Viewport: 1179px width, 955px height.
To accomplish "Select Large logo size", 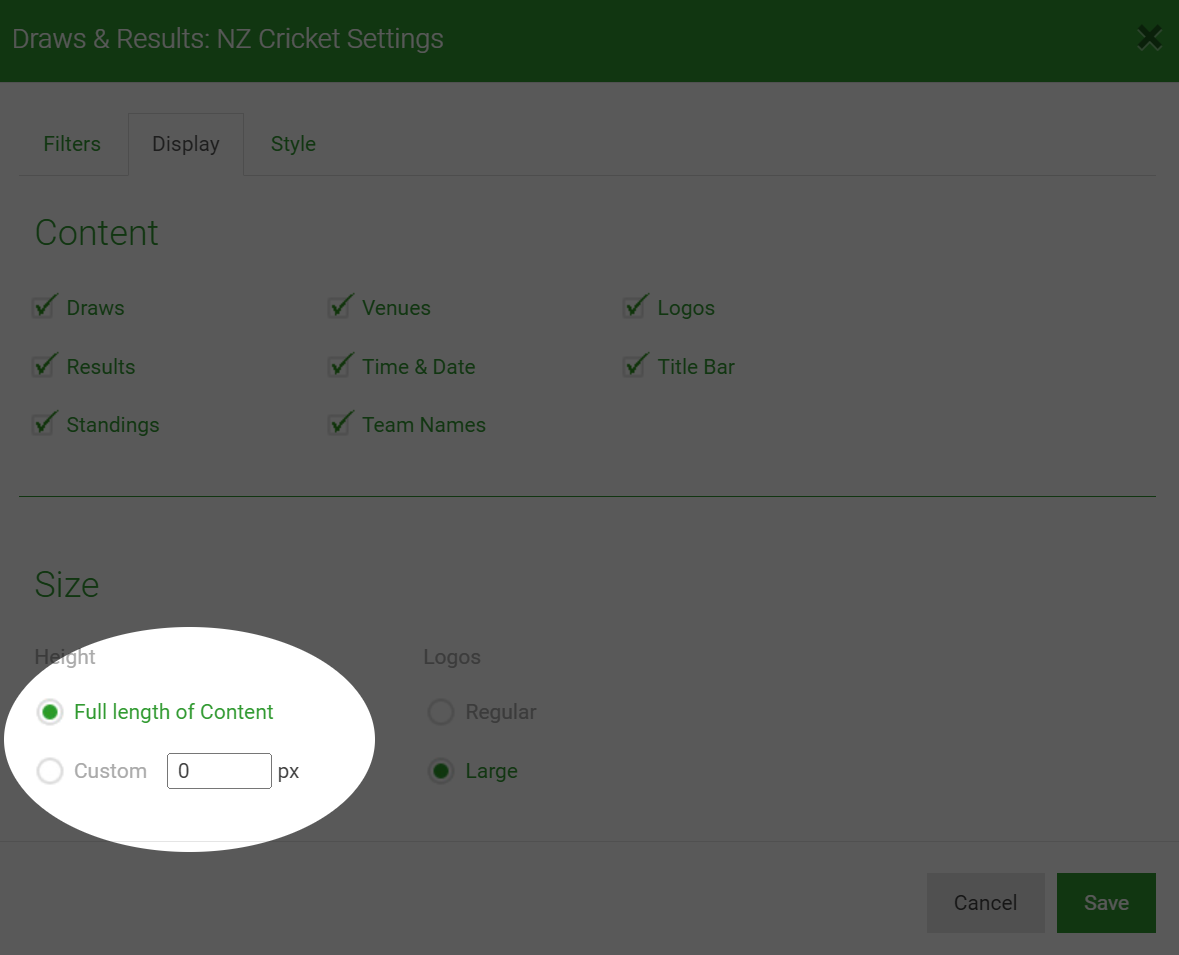I will click(x=441, y=771).
